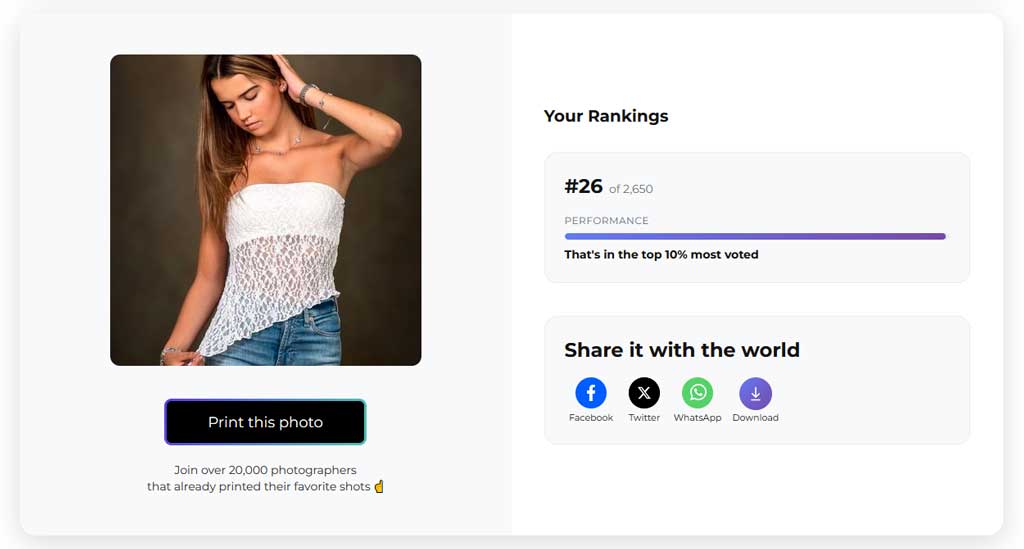
Task: Click the 'of 2,650' total count
Action: pos(631,189)
